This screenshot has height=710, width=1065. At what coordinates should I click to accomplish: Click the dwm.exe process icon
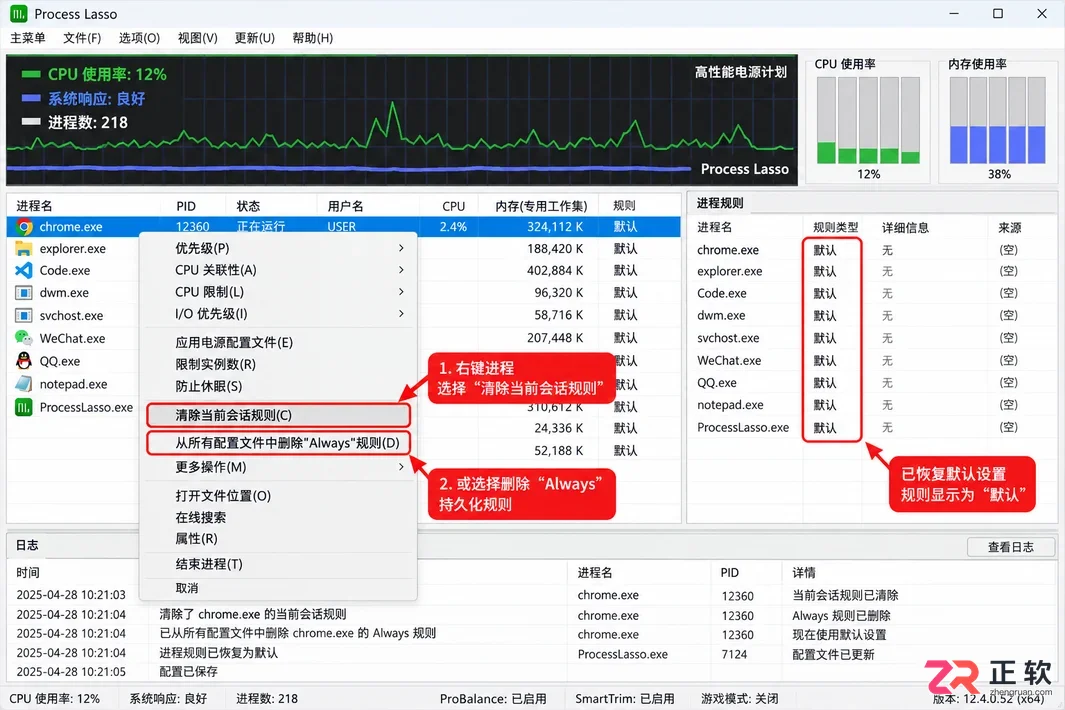[24, 293]
